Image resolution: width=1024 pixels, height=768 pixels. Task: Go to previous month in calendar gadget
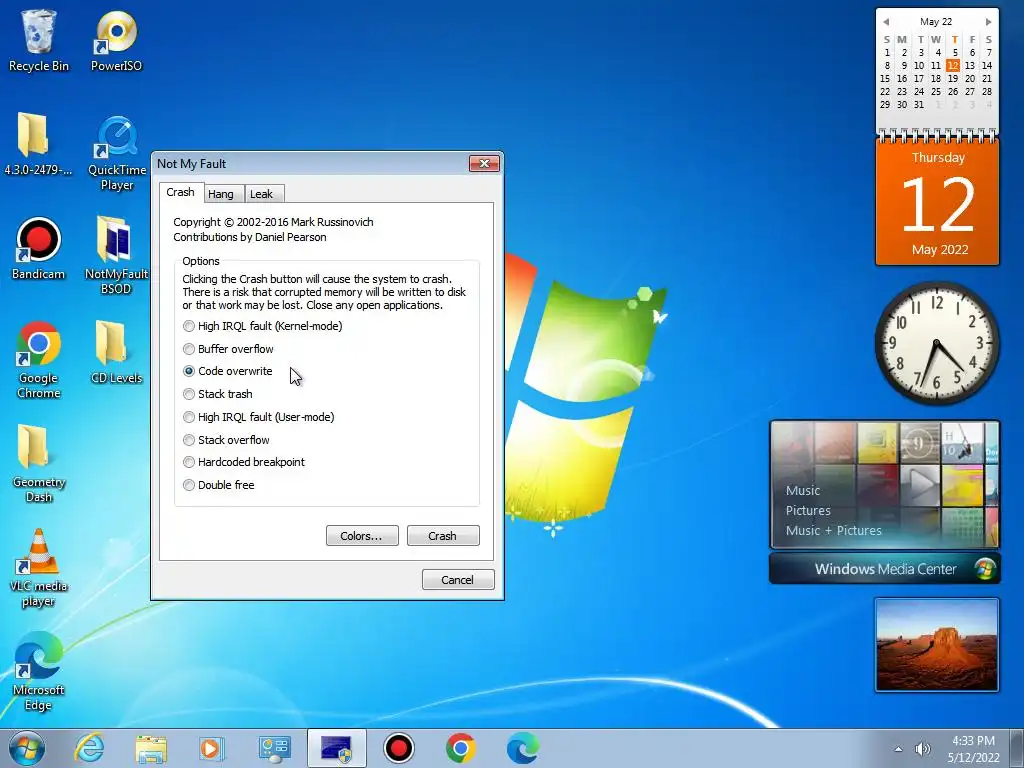pyautogui.click(x=886, y=22)
